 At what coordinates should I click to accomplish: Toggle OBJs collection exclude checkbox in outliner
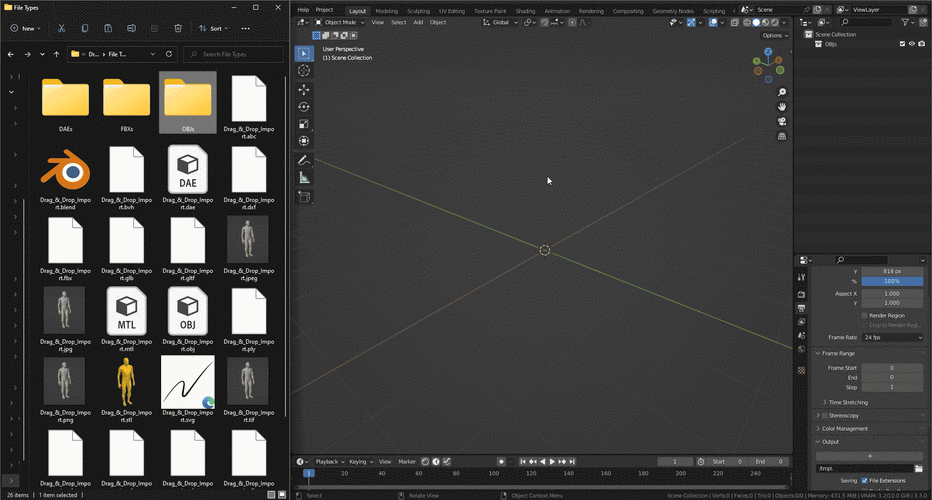point(902,44)
